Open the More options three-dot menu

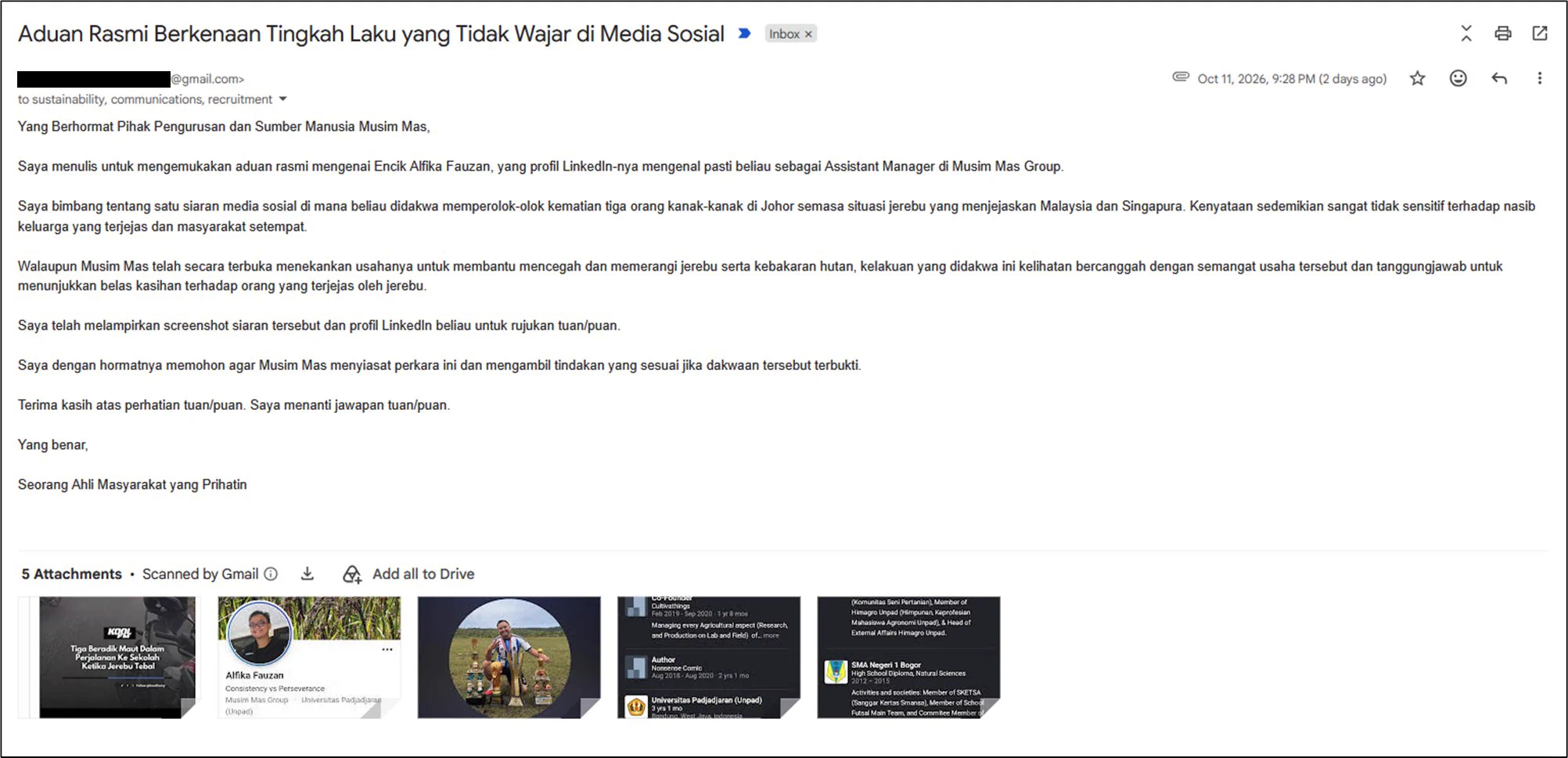pyautogui.click(x=1539, y=78)
